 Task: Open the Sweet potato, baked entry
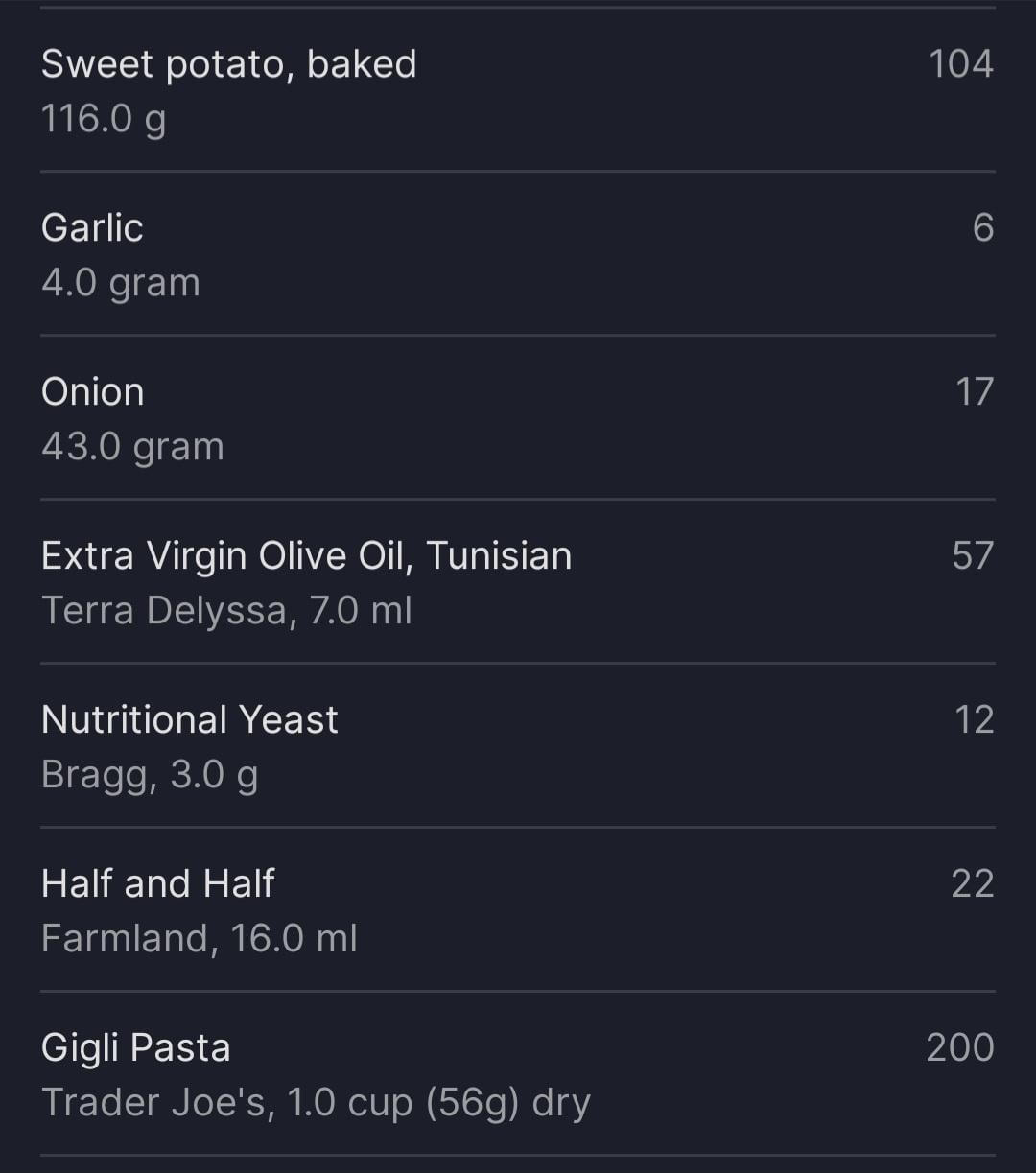tap(228, 64)
